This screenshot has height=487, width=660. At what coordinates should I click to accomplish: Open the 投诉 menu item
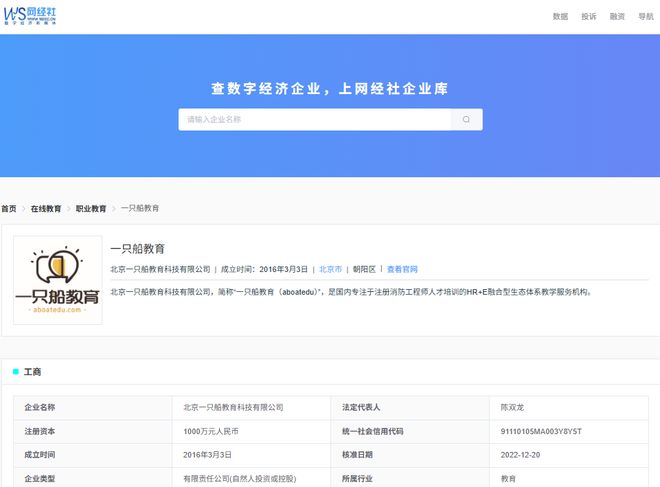pyautogui.click(x=589, y=16)
